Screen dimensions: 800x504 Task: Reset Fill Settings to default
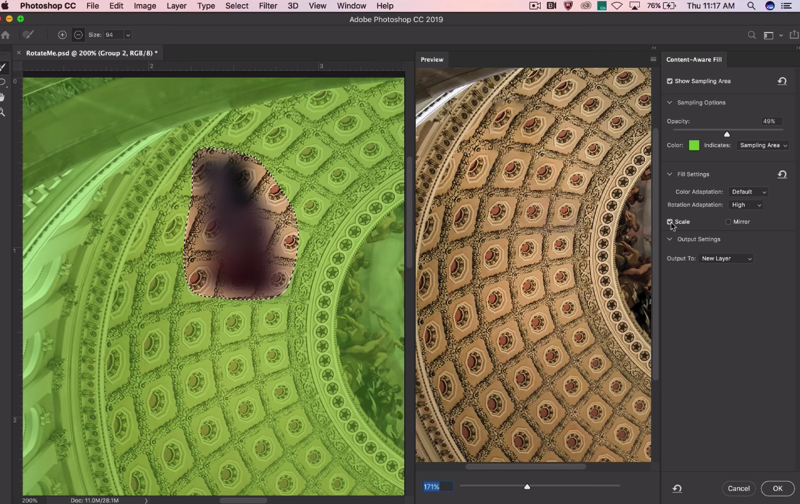[x=782, y=174]
